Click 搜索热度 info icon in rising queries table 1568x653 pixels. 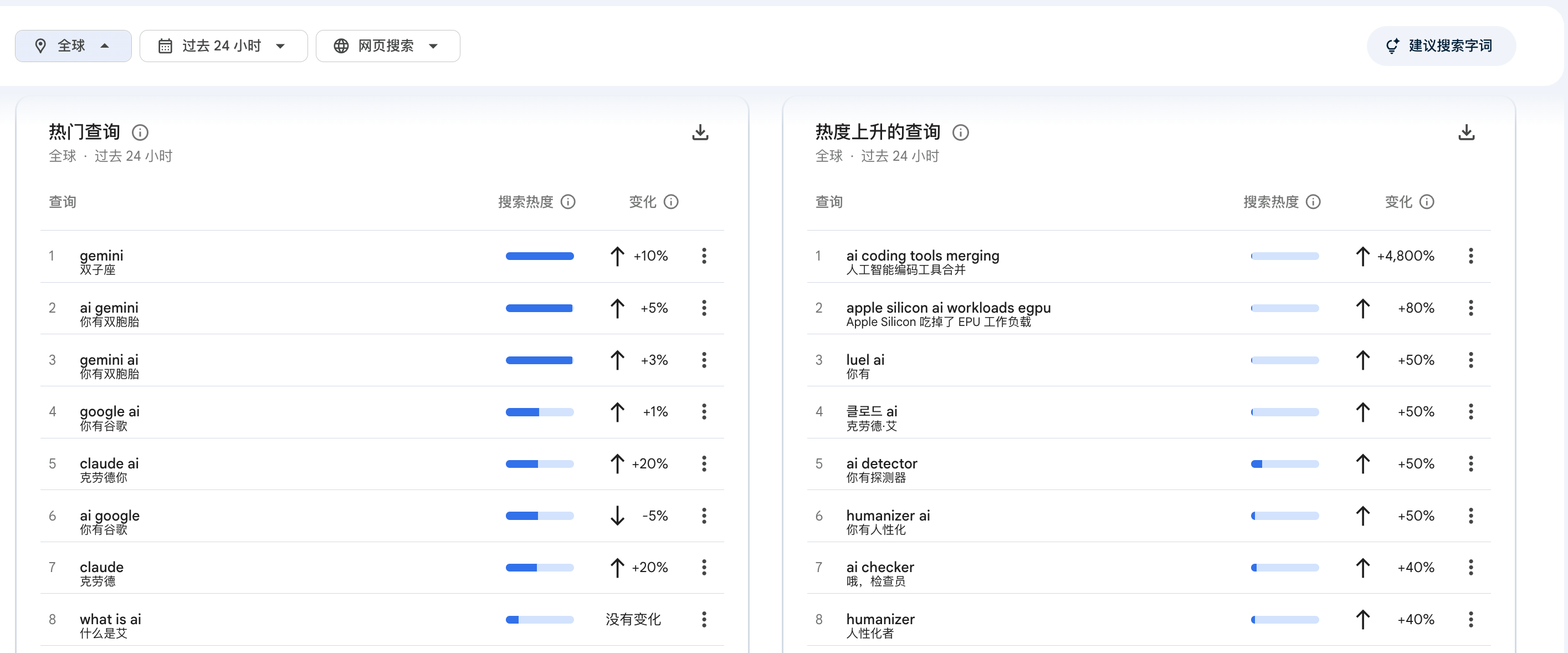[1313, 202]
